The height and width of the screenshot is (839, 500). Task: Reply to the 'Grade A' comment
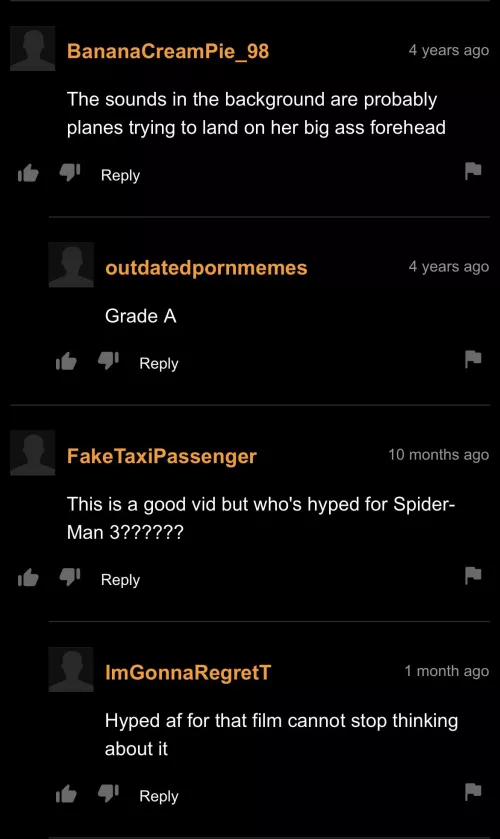(x=159, y=364)
